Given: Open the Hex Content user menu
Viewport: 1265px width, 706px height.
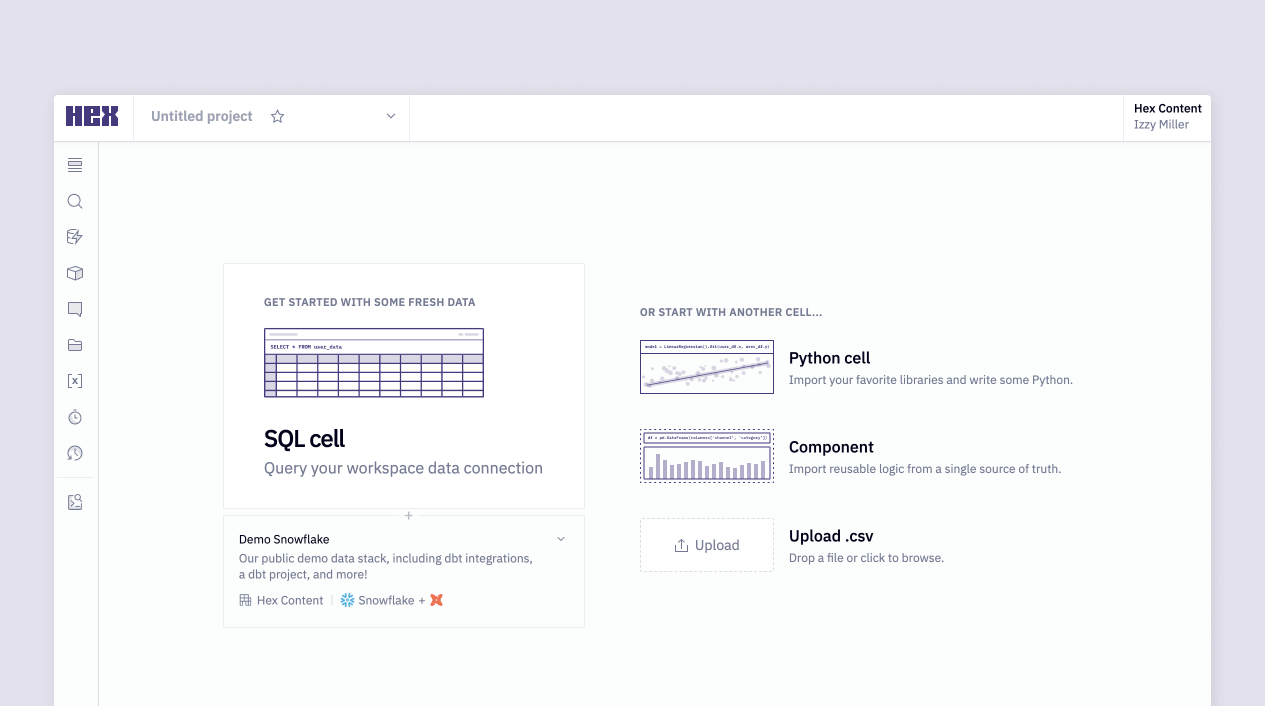Looking at the screenshot, I should 1167,117.
